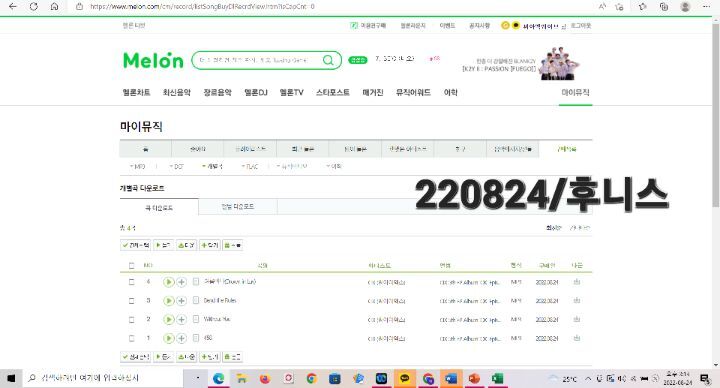
Task: Open the browser home icon
Action: [x=54, y=6]
